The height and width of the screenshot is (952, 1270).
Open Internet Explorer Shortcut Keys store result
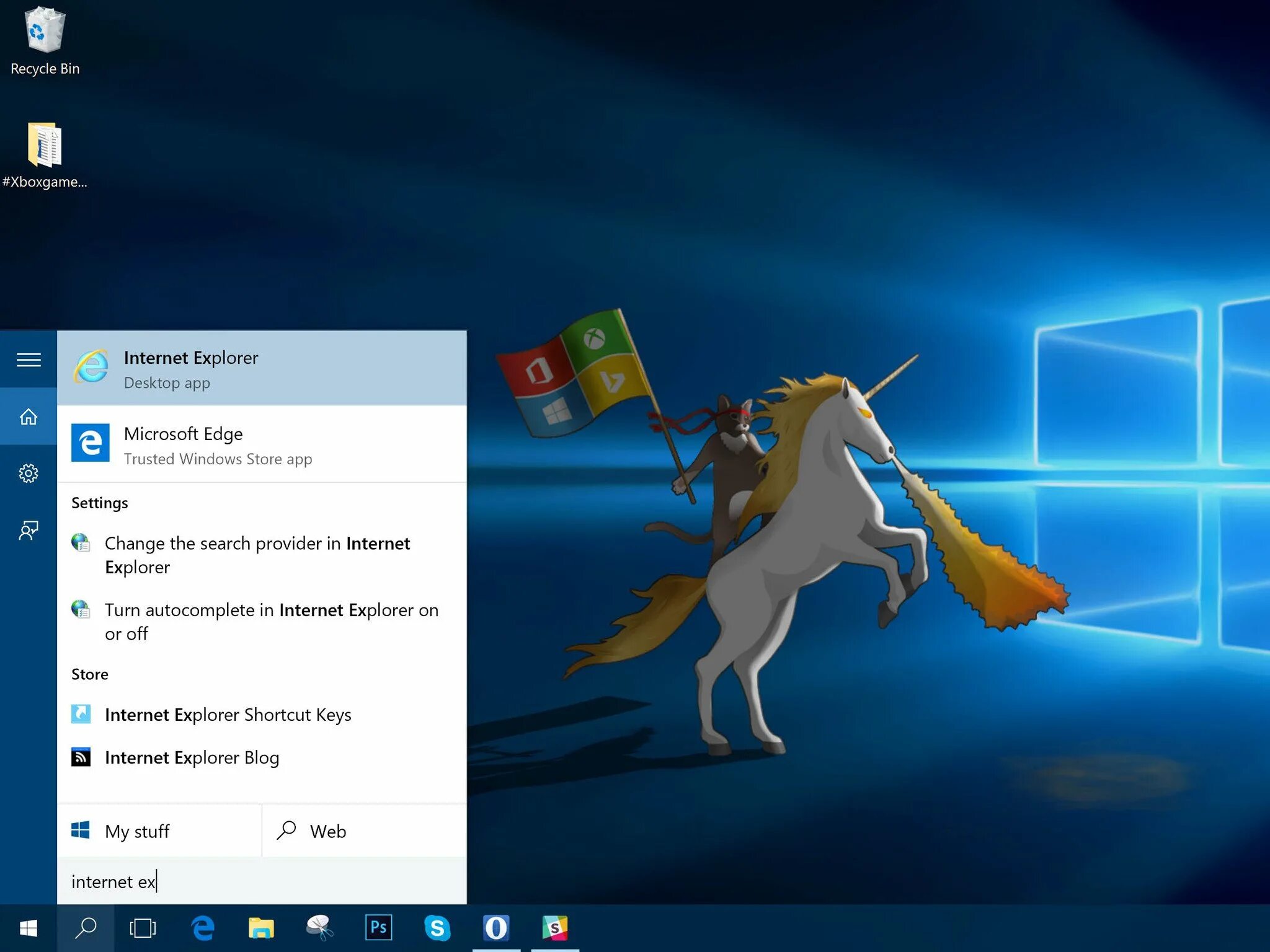tap(228, 715)
